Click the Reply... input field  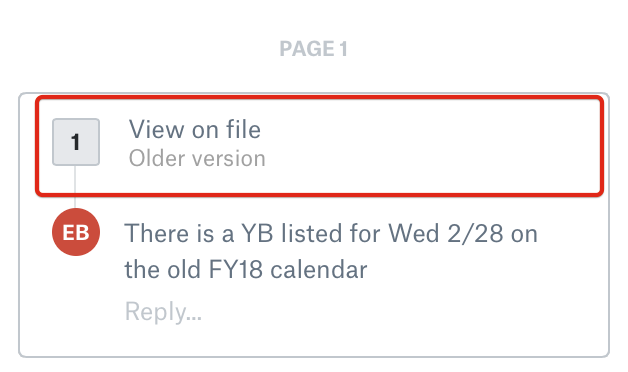click(x=163, y=312)
